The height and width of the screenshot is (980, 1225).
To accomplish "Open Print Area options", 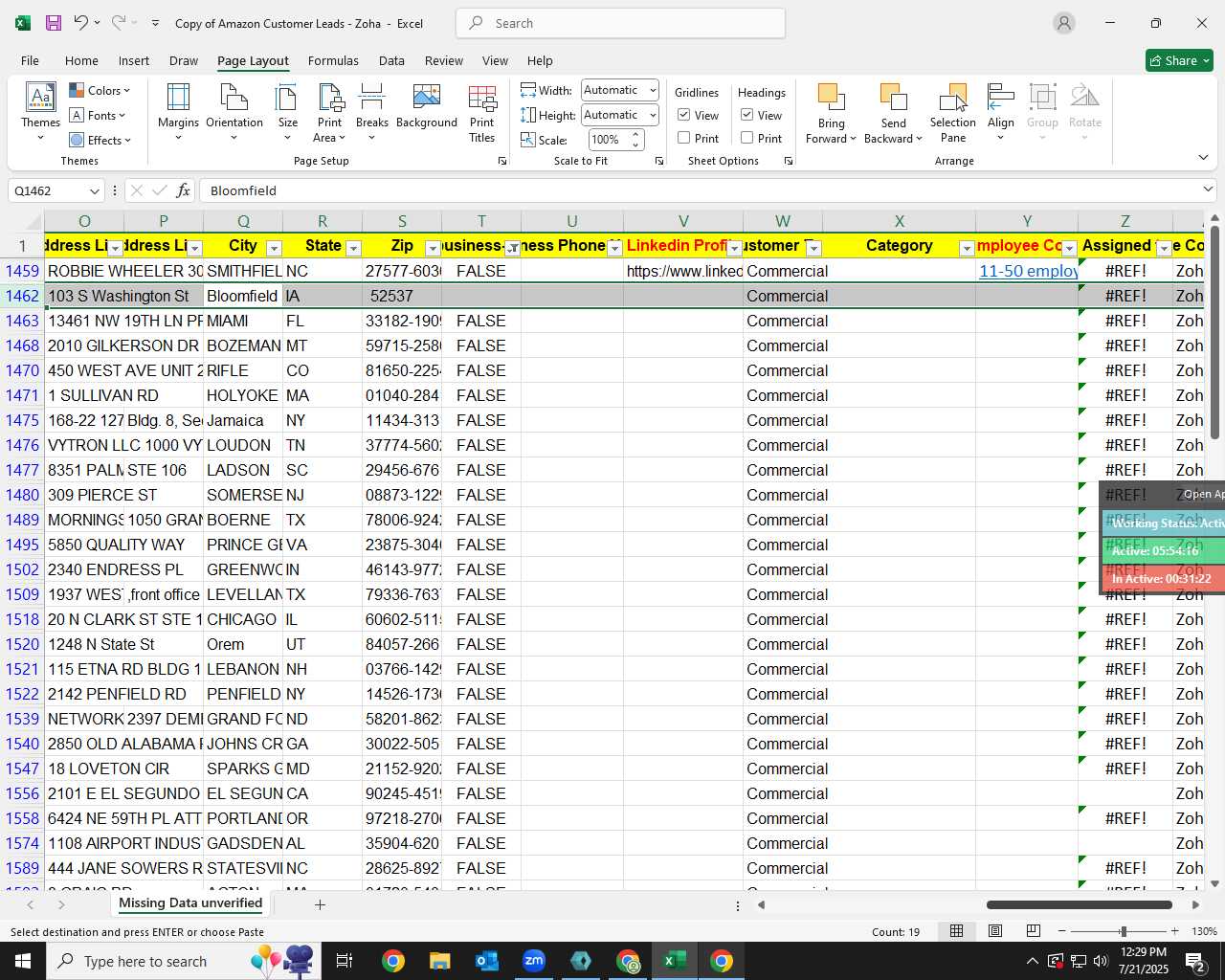I will click(x=330, y=113).
